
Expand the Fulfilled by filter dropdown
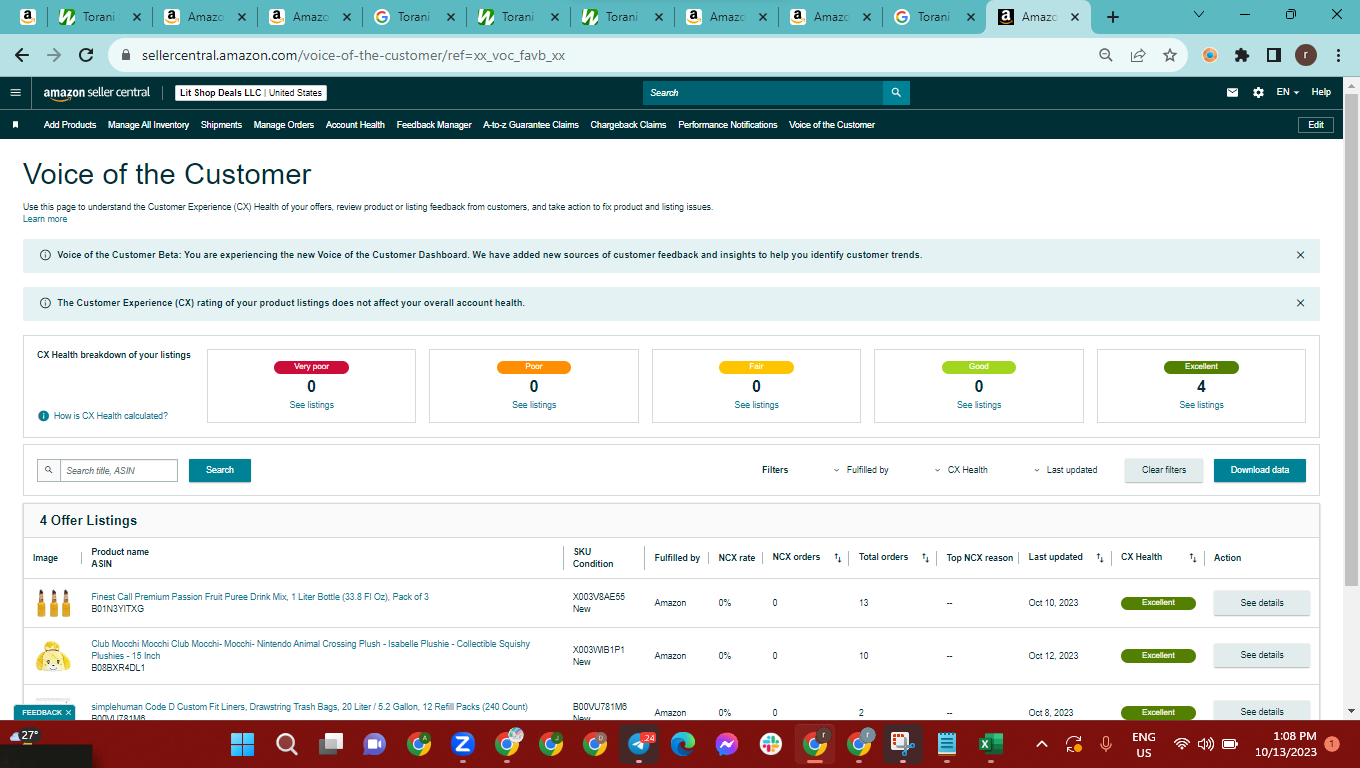coord(861,470)
